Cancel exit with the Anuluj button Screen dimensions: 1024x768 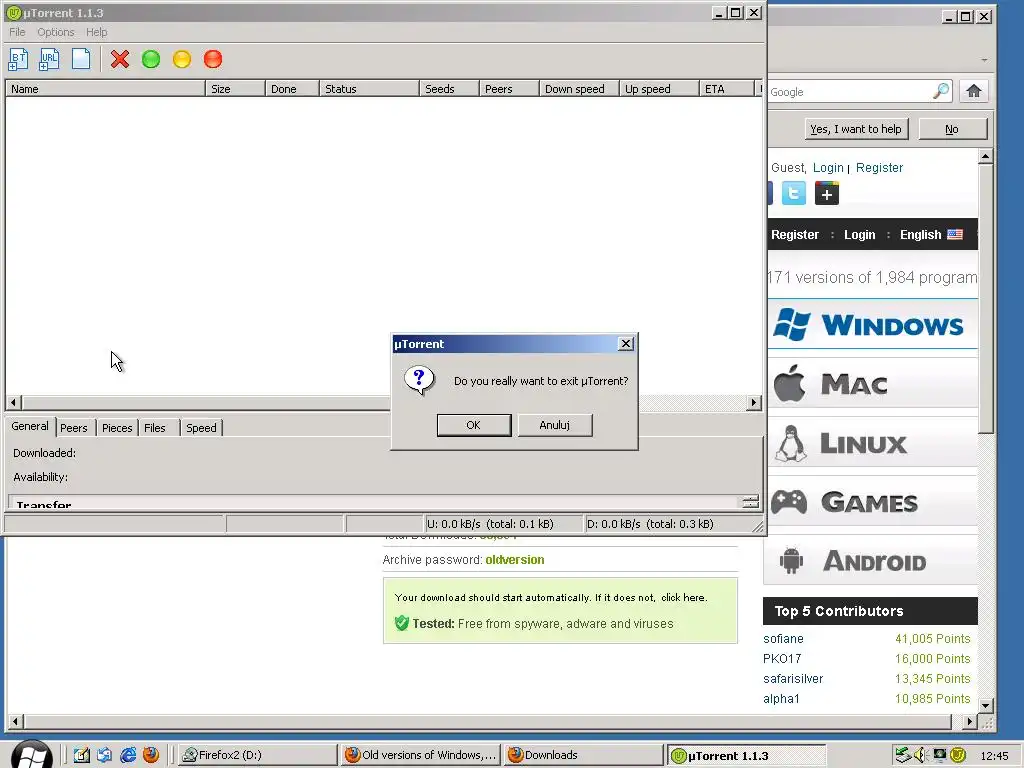click(554, 425)
